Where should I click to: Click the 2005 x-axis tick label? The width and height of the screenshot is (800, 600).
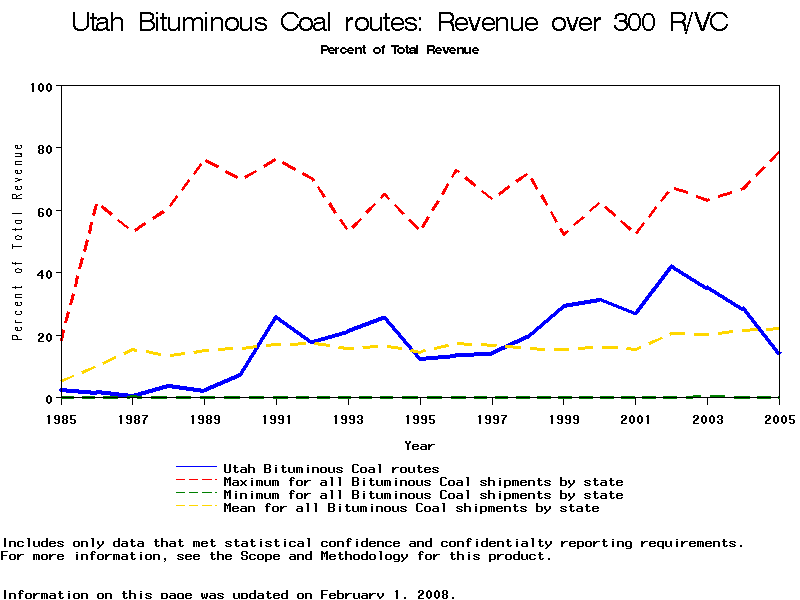[x=779, y=416]
